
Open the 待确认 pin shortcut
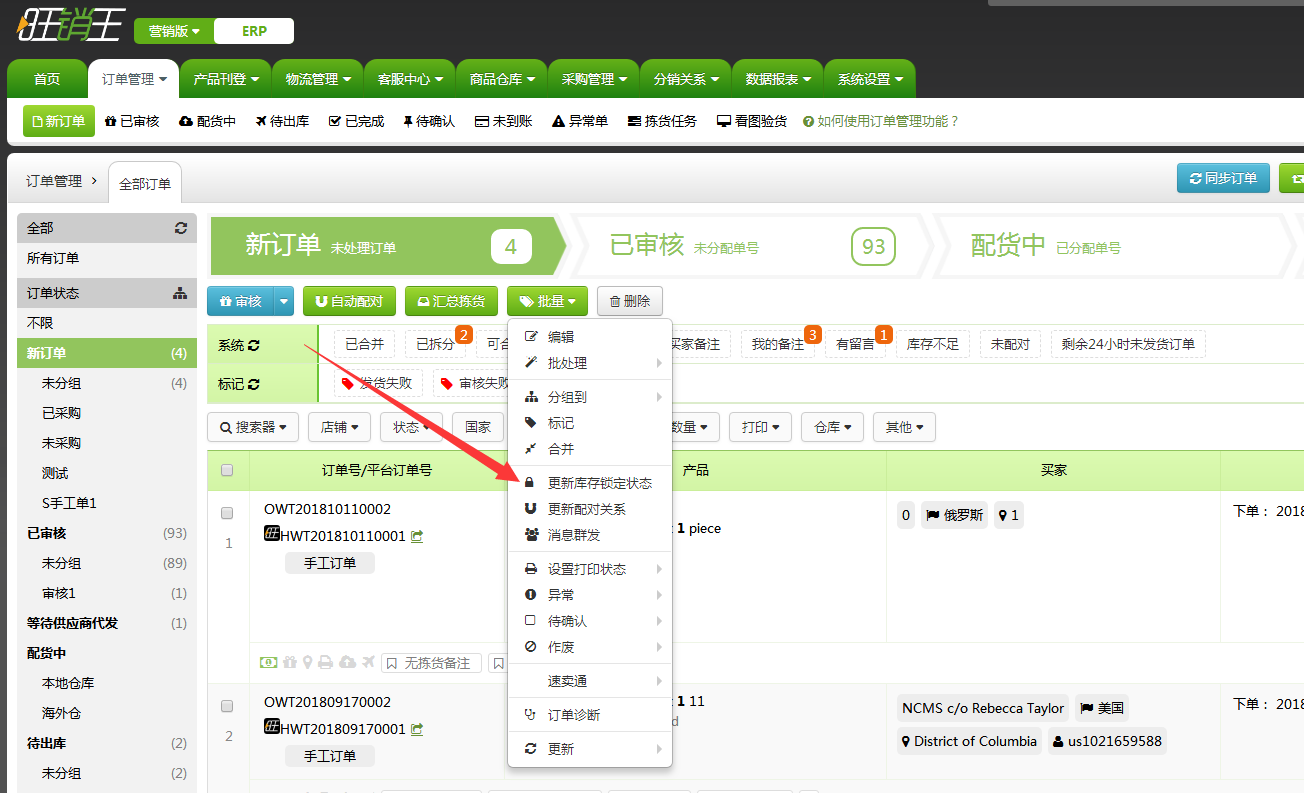[x=429, y=121]
